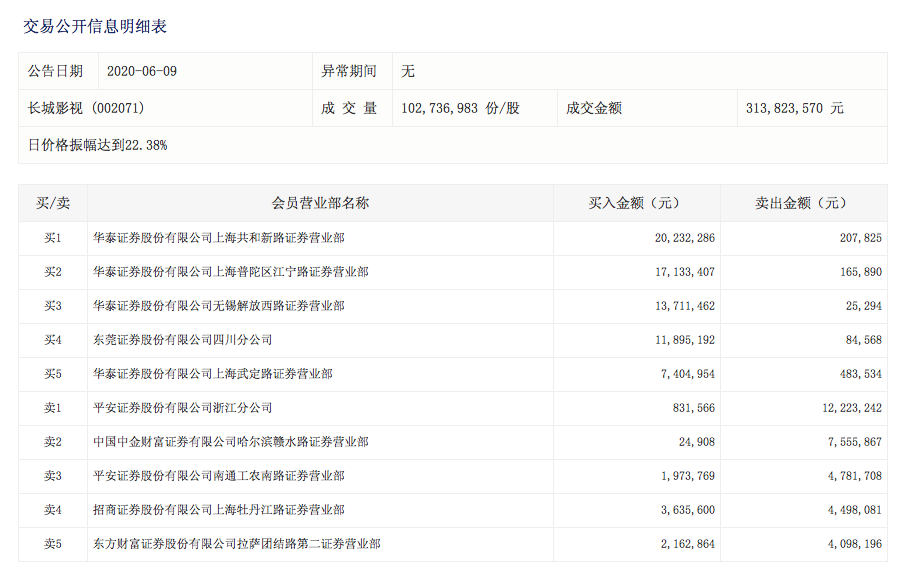This screenshot has width=906, height=569.
Task: Select the 日价格振幅达到22.38% reason text
Action: [98, 145]
